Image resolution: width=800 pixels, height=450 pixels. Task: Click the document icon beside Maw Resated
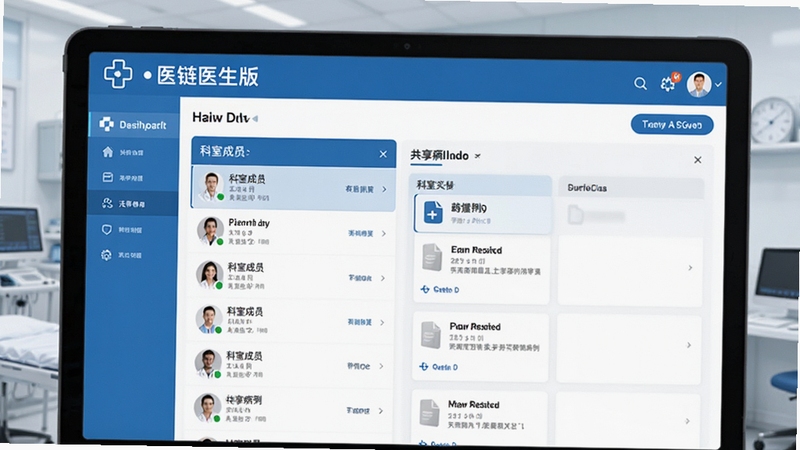[x=429, y=412]
